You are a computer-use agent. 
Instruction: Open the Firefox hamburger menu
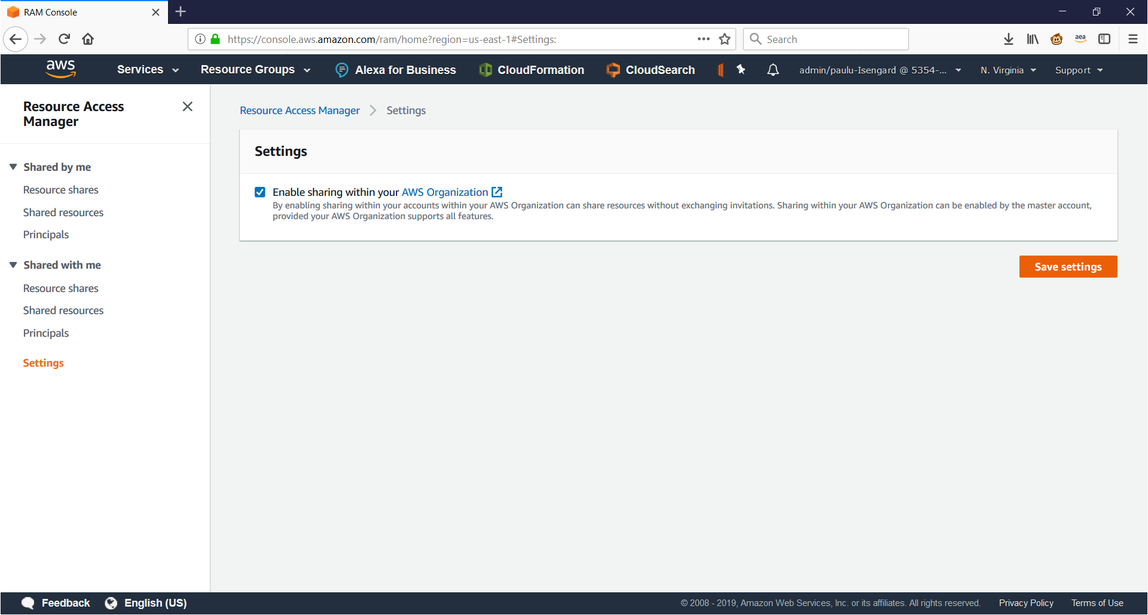(x=1133, y=40)
